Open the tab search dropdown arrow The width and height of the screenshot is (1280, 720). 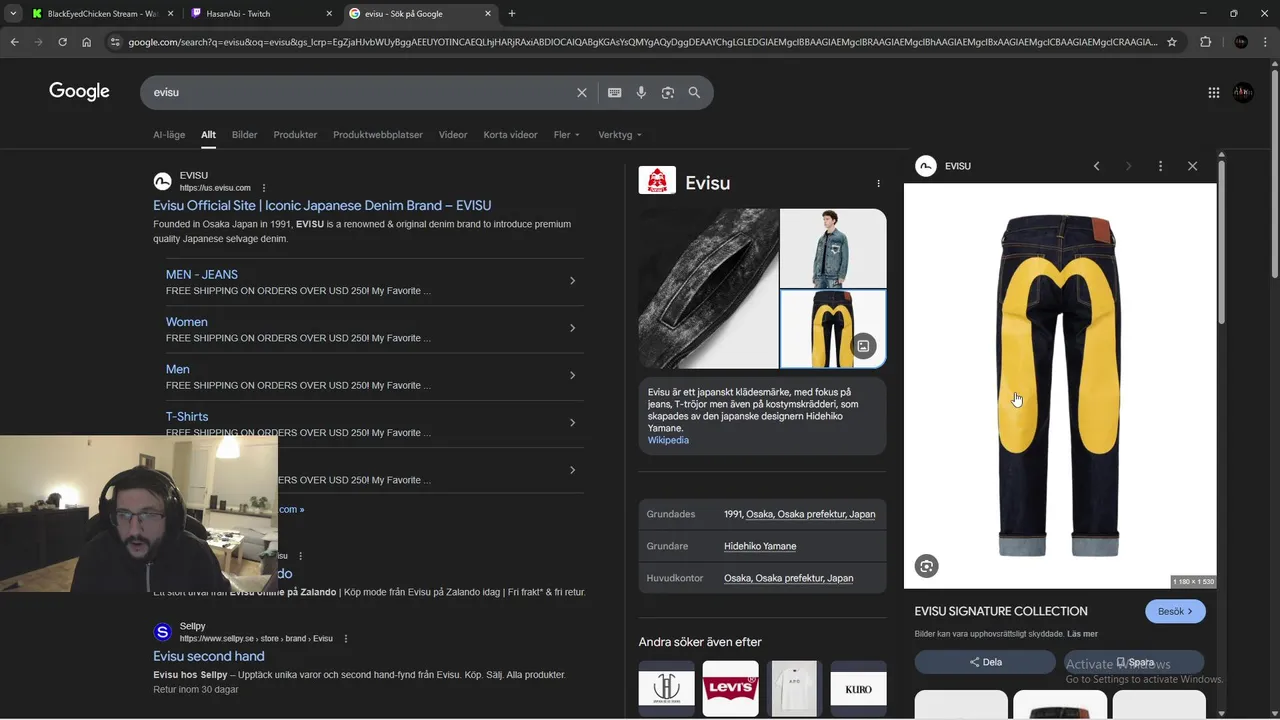pos(13,14)
